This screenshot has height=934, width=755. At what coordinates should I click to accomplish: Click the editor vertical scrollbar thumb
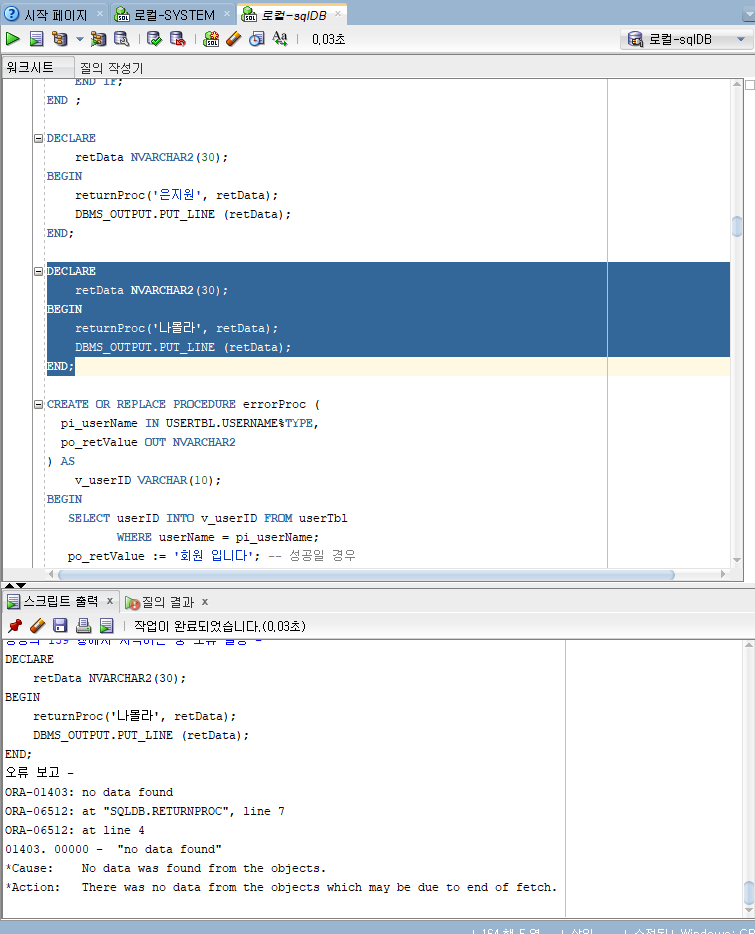[x=737, y=226]
